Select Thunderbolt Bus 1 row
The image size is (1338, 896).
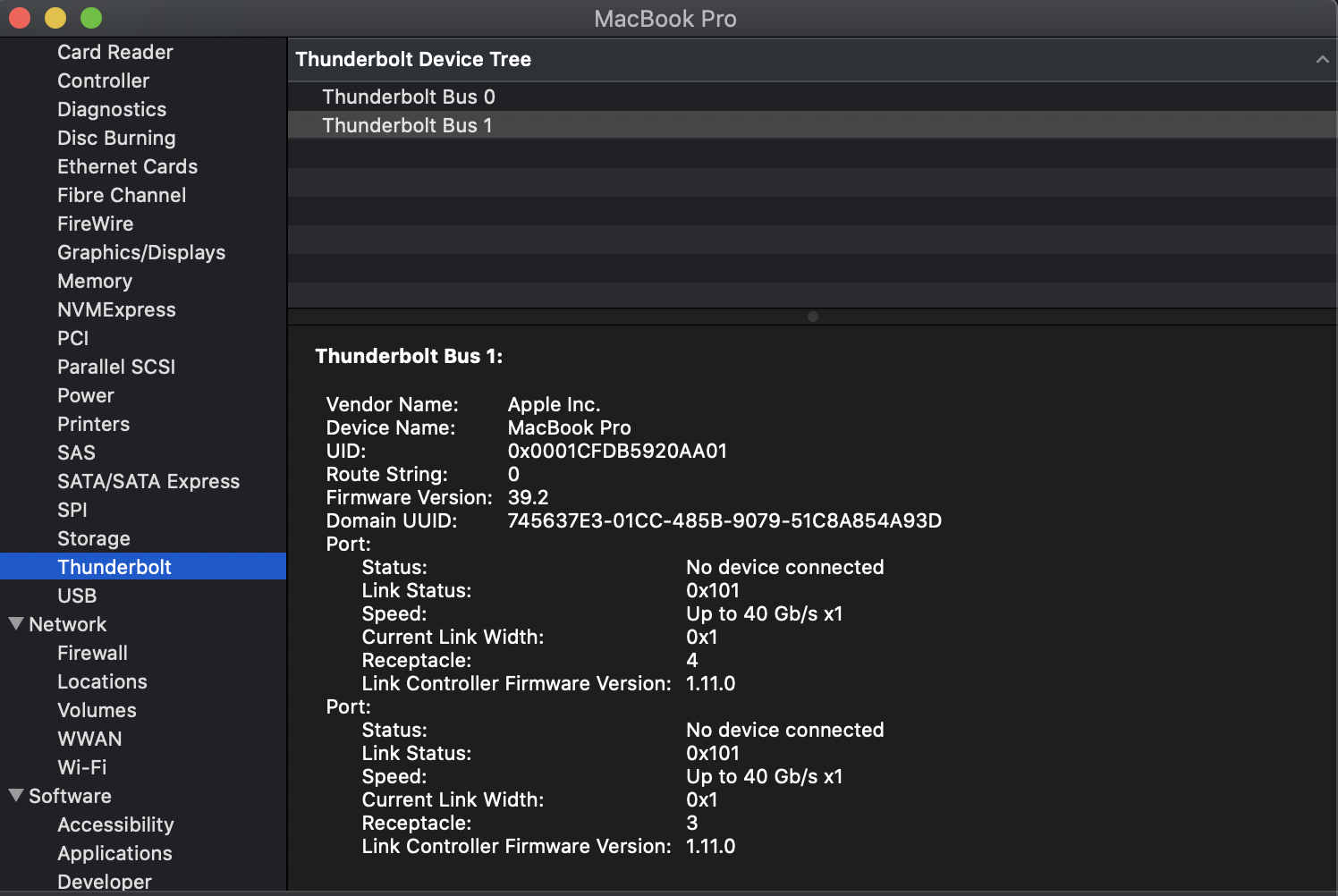(x=812, y=125)
